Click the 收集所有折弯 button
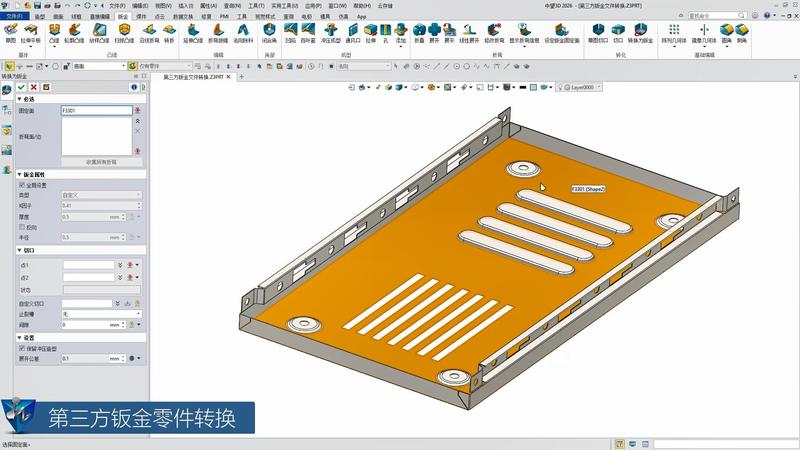 coord(101,161)
